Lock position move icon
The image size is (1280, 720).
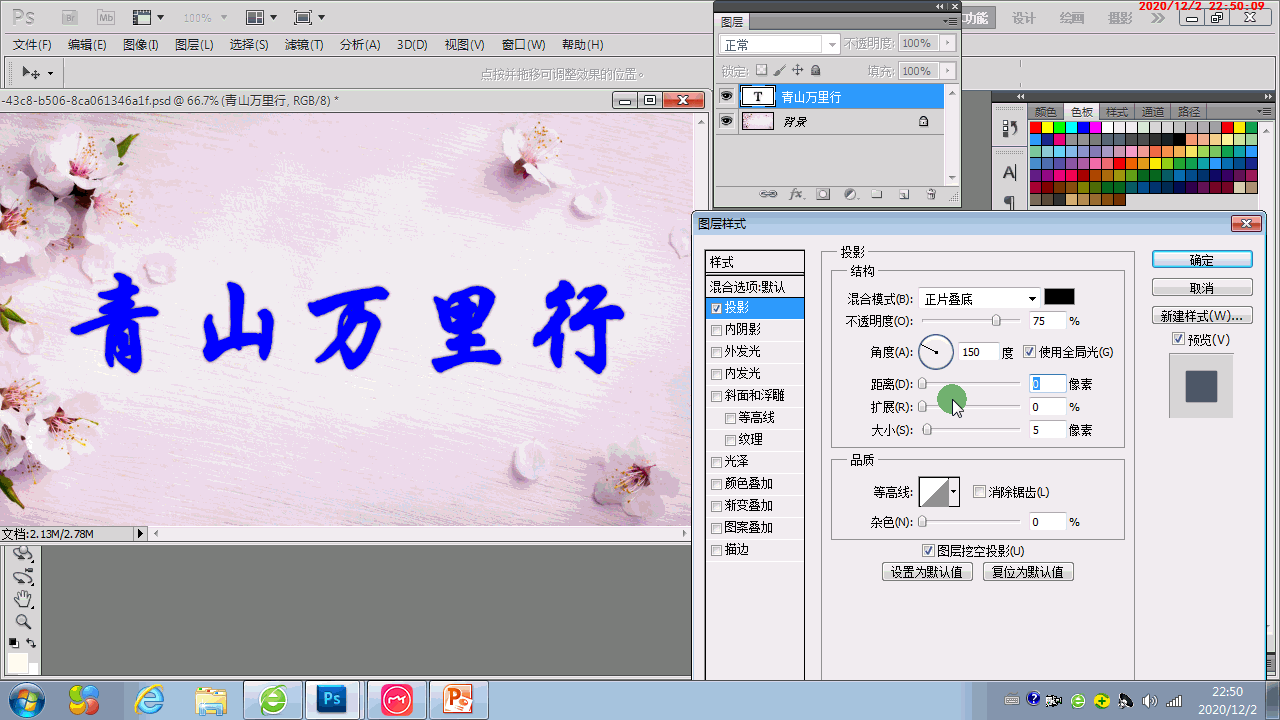[797, 71]
